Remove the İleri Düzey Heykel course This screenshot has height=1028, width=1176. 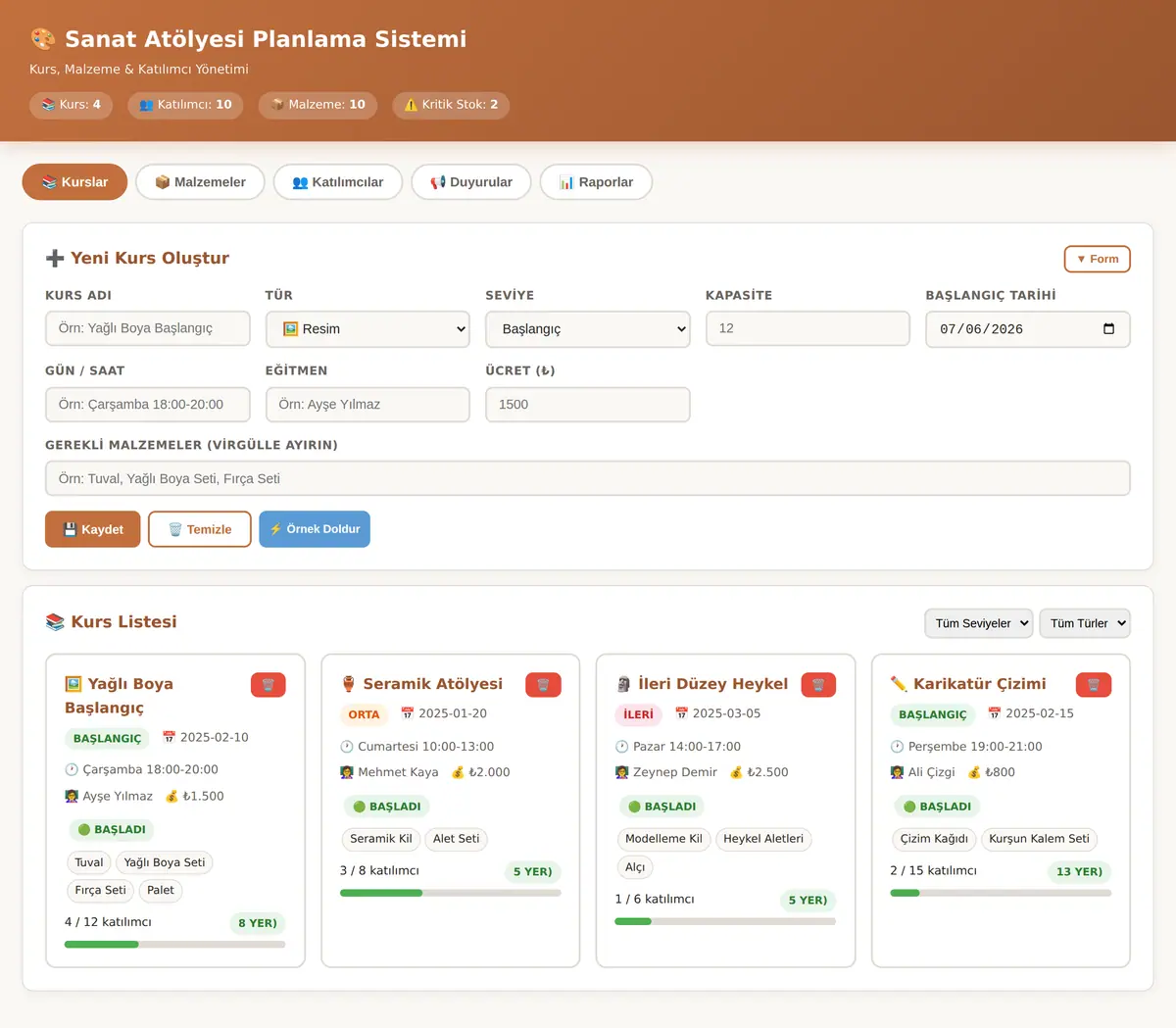[x=818, y=684]
